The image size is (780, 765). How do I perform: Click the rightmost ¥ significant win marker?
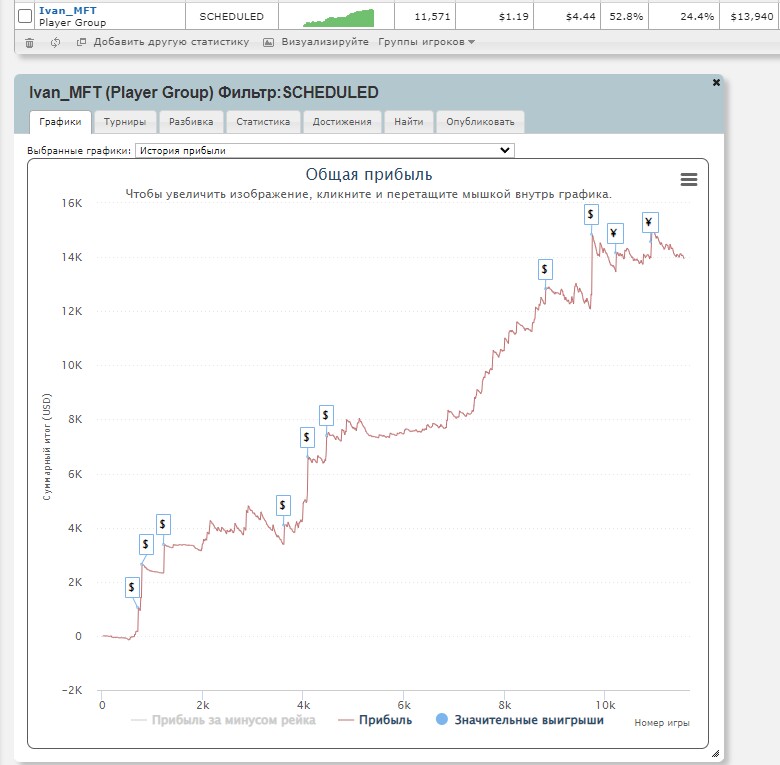[x=650, y=223]
